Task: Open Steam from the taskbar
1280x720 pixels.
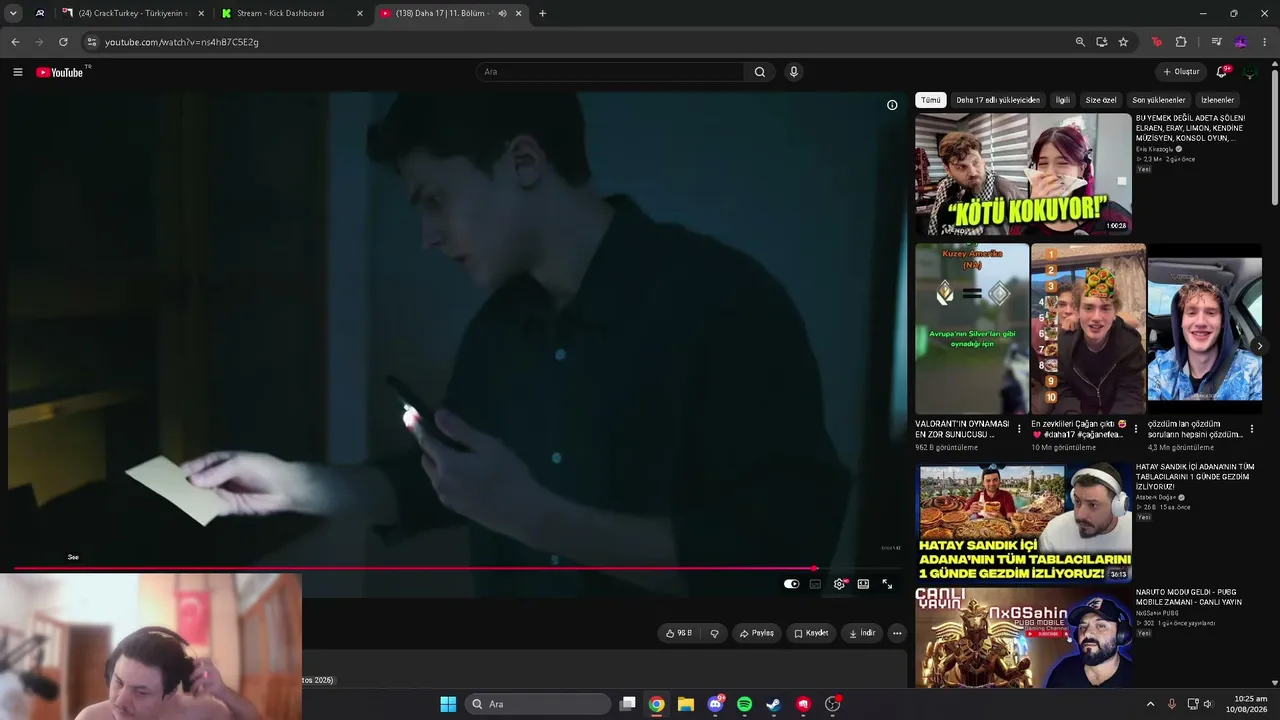Action: coord(773,704)
